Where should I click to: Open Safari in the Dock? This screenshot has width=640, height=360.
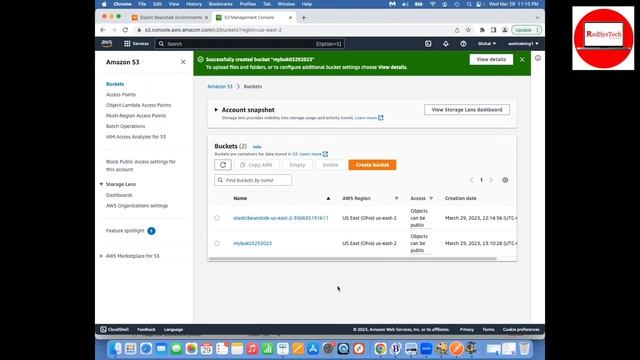coord(146,349)
